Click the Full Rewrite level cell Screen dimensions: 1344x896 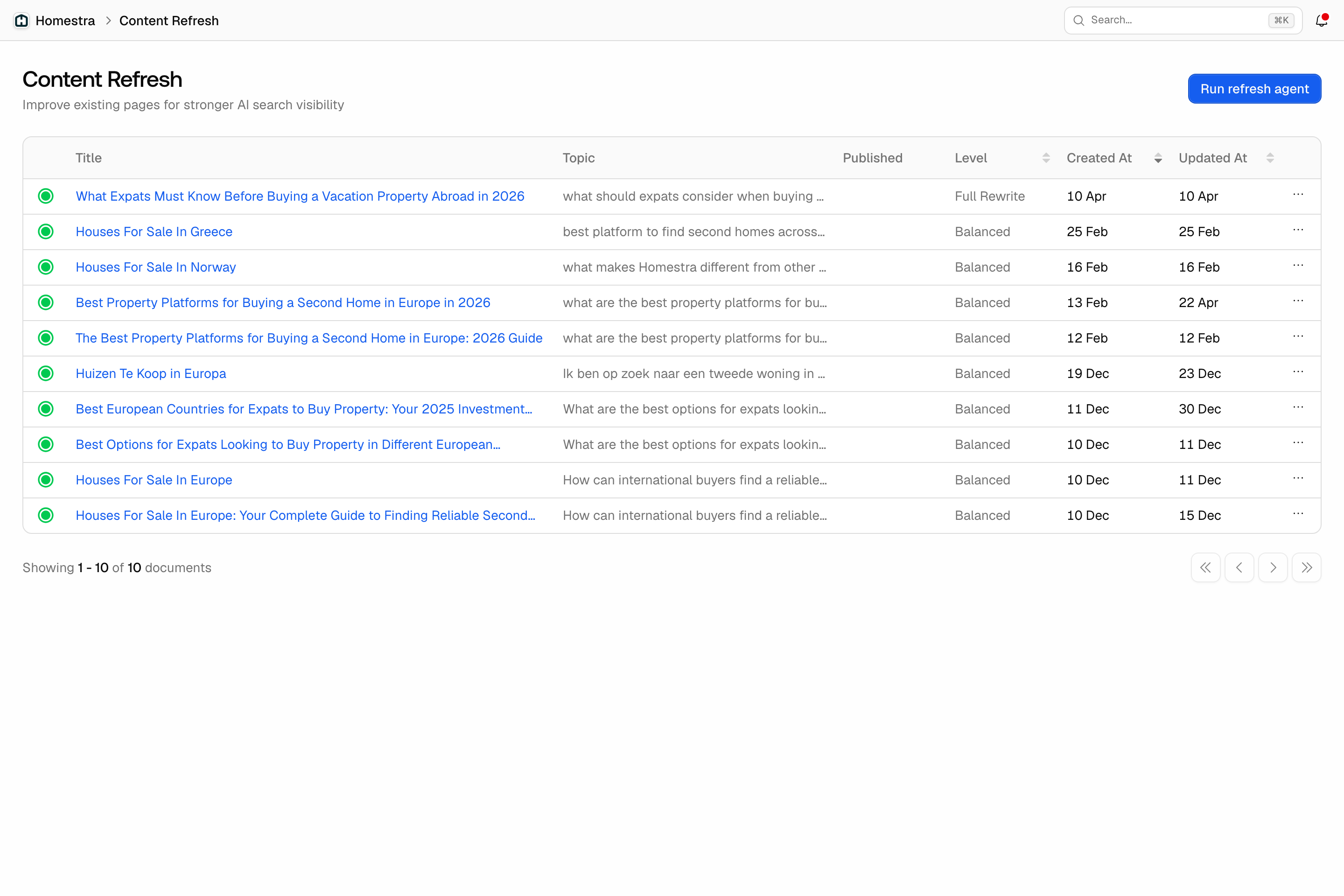pos(990,196)
